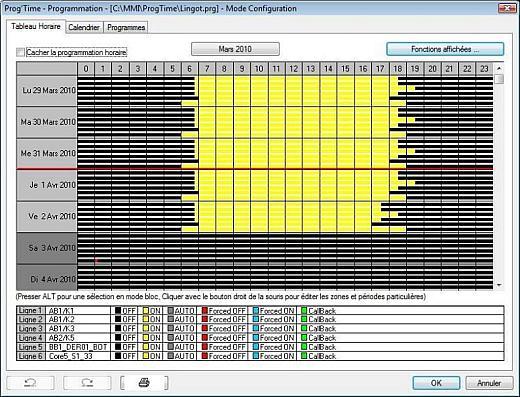The height and width of the screenshot is (397, 520).
Task: Select the Ma 30 Mars 2010 row header
Action: pos(47,122)
